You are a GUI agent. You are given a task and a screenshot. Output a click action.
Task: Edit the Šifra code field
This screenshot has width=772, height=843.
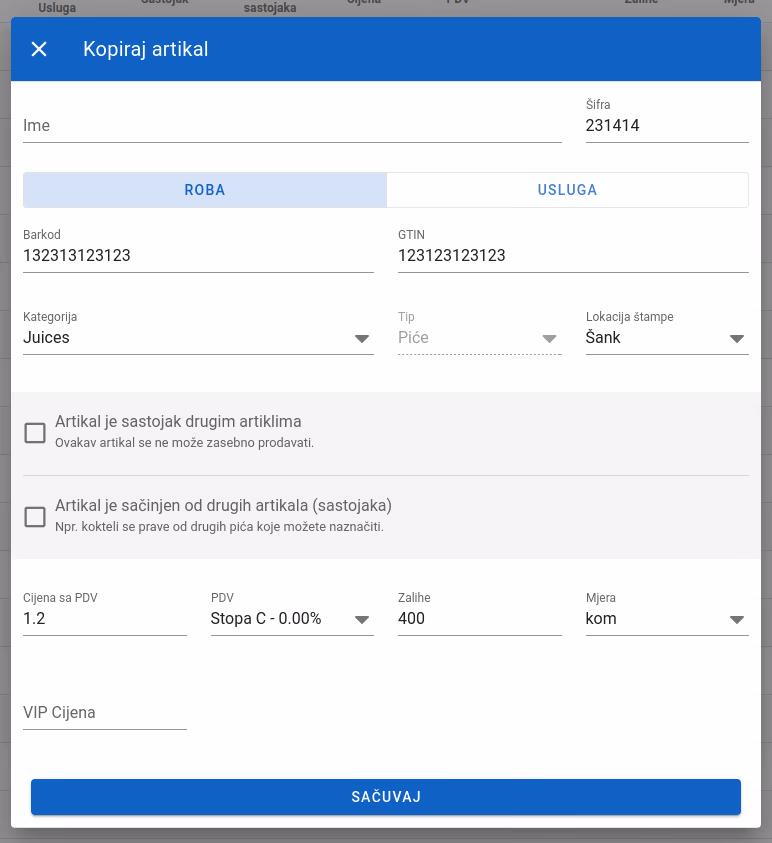click(667, 126)
